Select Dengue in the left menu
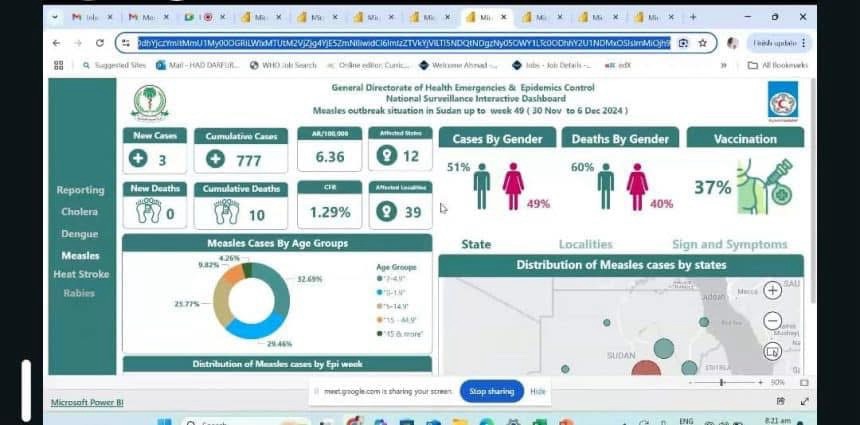This screenshot has width=860, height=425. click(80, 234)
